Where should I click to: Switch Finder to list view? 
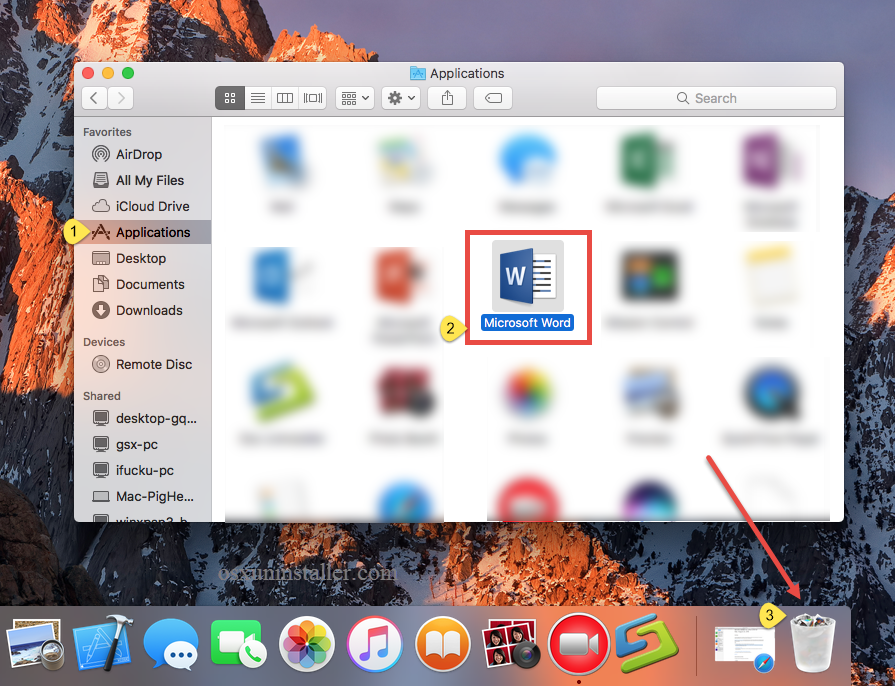[257, 97]
